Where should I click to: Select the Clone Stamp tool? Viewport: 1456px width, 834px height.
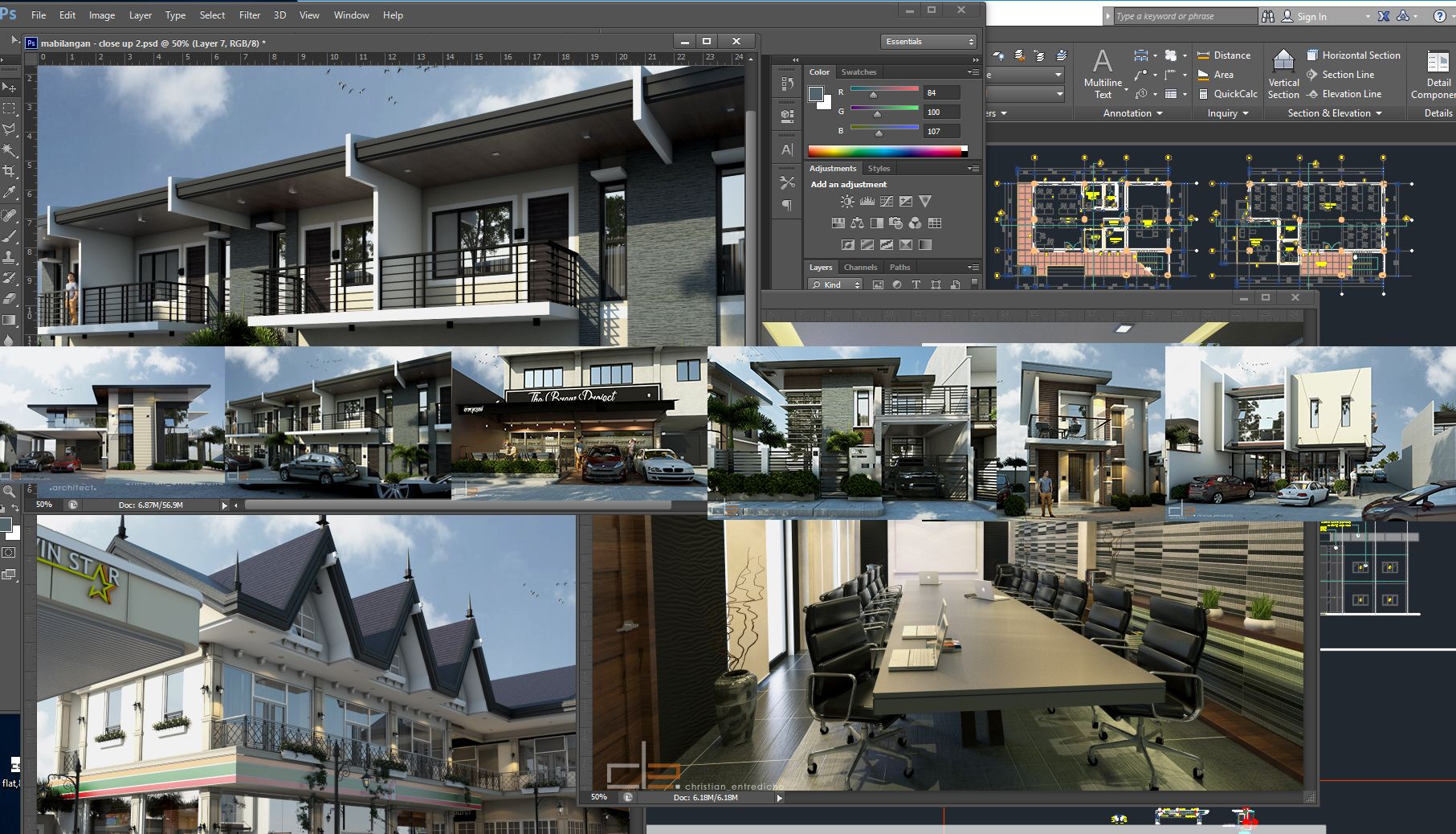tap(10, 257)
